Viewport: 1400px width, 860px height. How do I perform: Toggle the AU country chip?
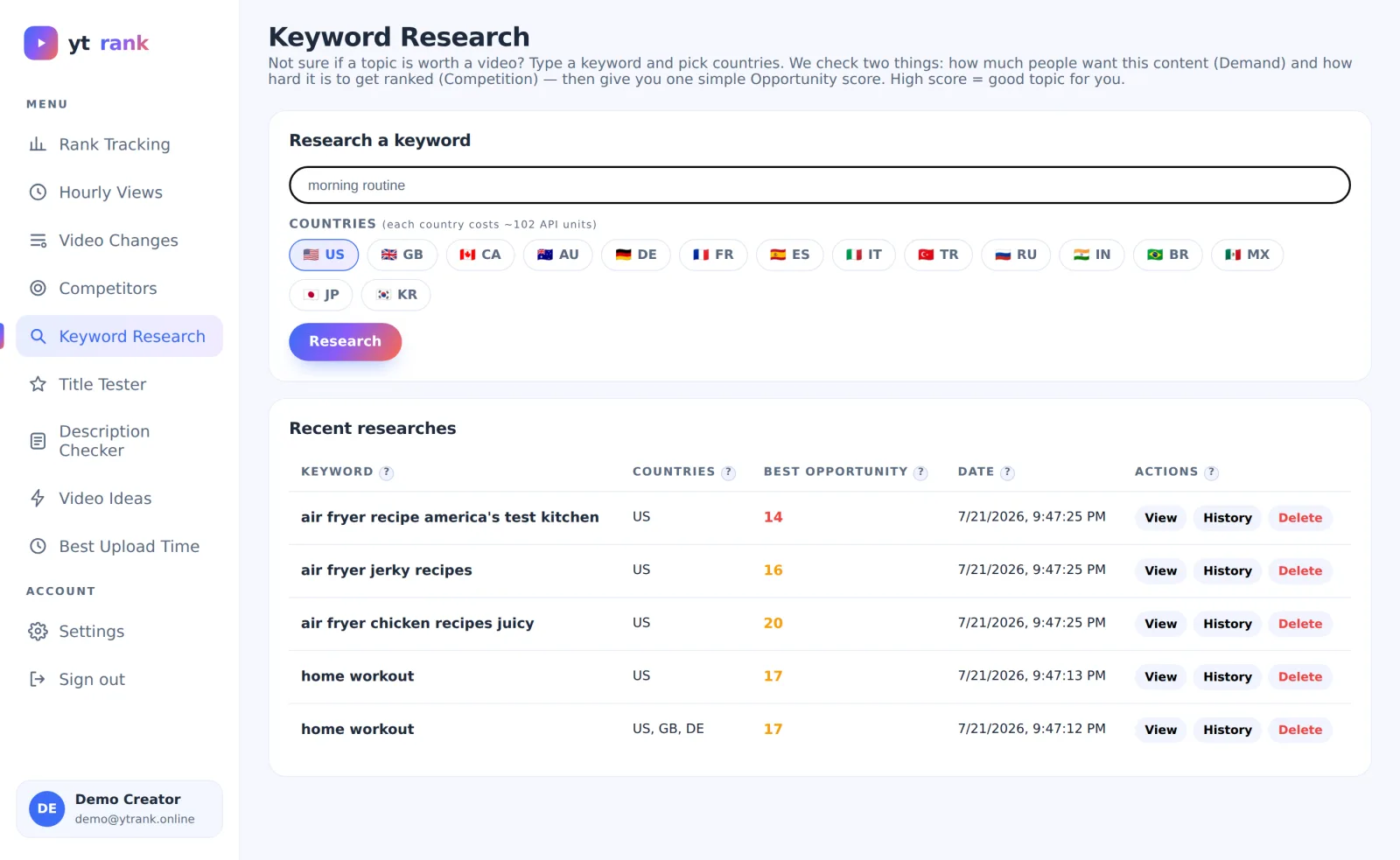pyautogui.click(x=558, y=255)
